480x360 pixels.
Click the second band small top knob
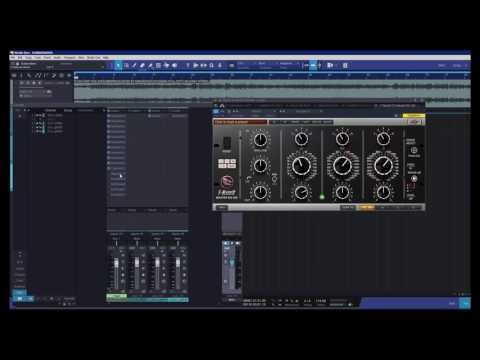point(301,138)
